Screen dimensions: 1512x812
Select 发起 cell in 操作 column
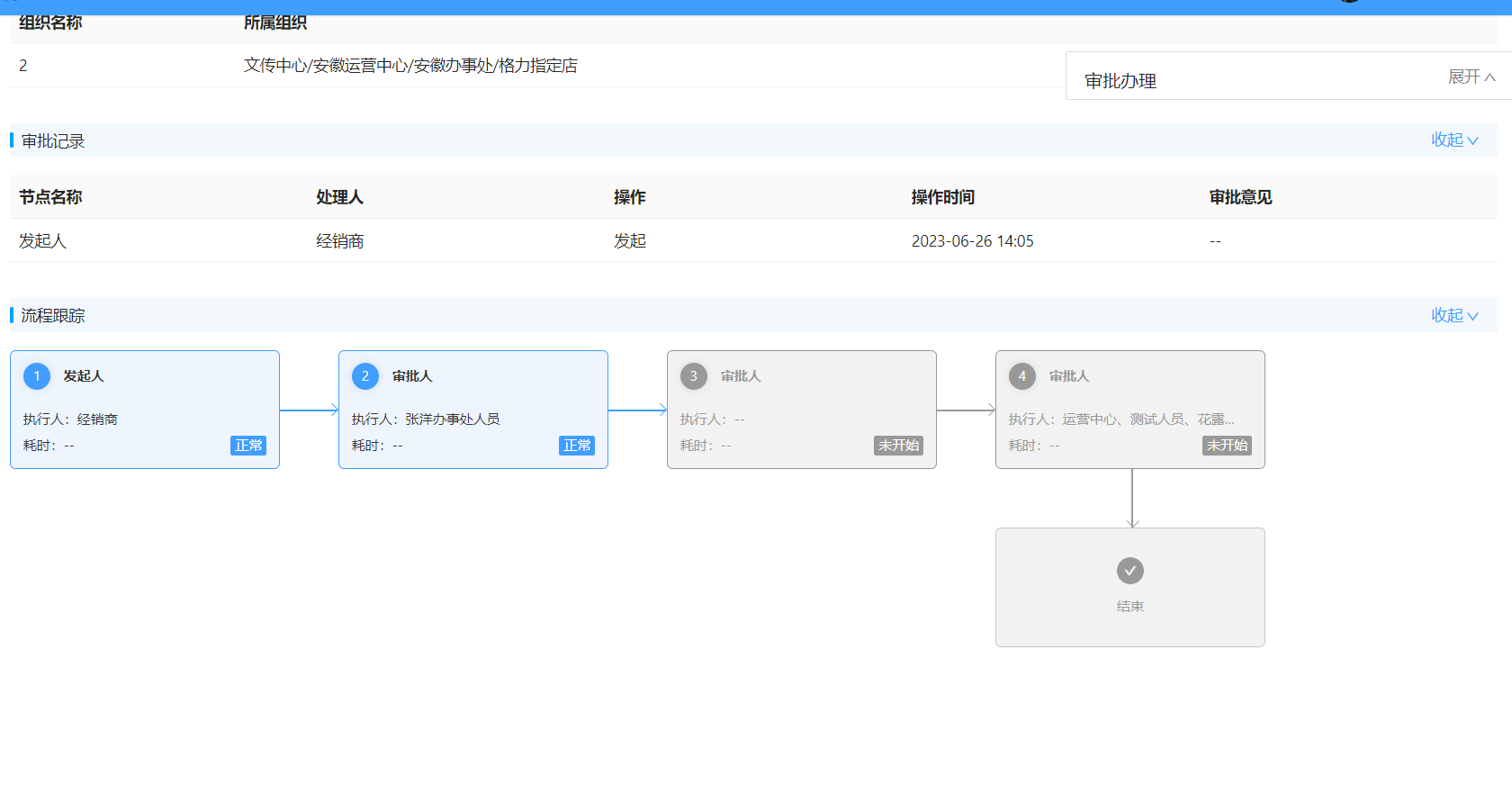pyautogui.click(x=630, y=241)
